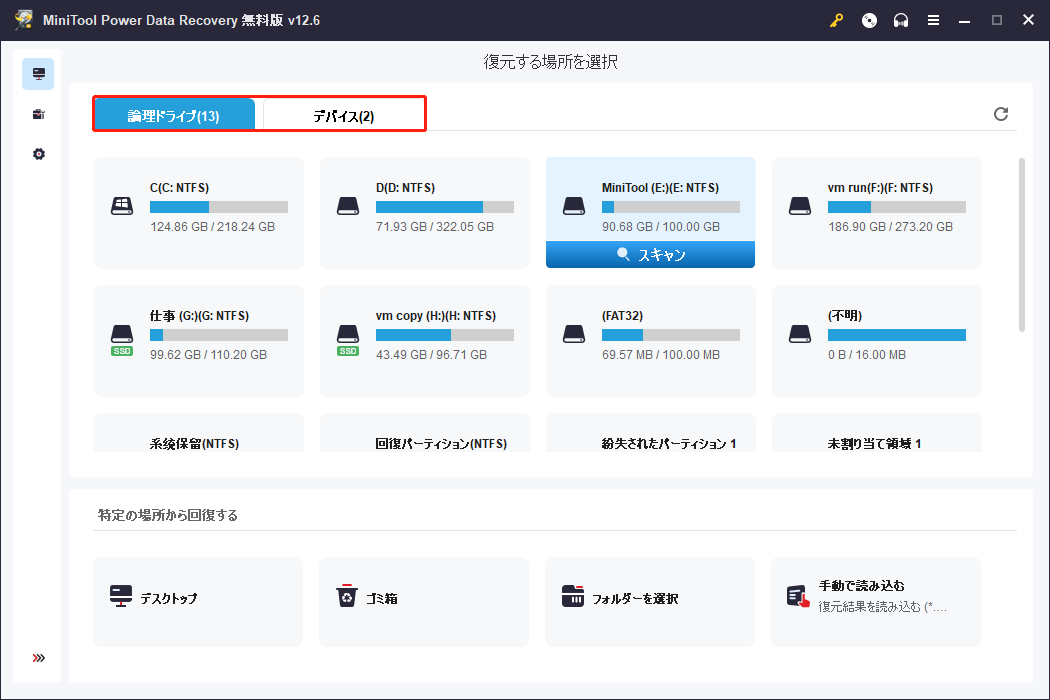This screenshot has height=700, width=1050.
Task: Click the 手動で読み込む load result icon
Action: tap(798, 596)
